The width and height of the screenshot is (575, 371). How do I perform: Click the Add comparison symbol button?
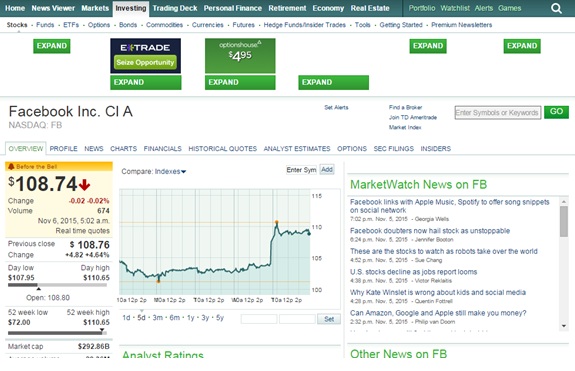[327, 169]
